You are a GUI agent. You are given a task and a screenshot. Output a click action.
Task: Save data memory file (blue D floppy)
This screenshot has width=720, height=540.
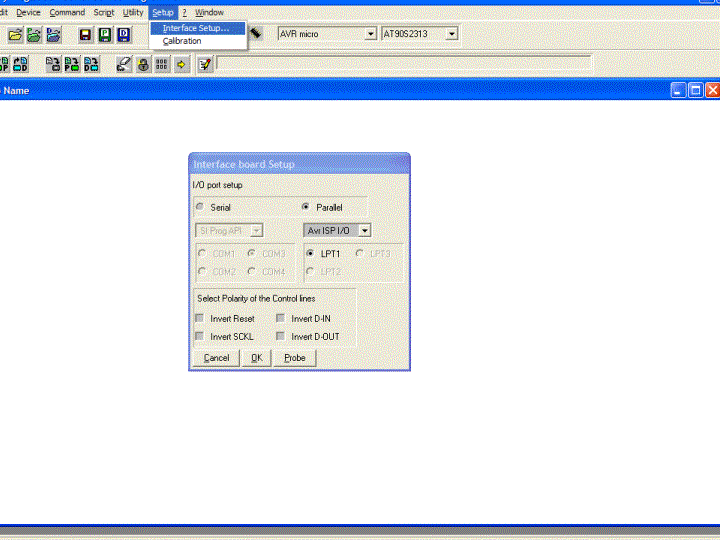[x=124, y=35]
